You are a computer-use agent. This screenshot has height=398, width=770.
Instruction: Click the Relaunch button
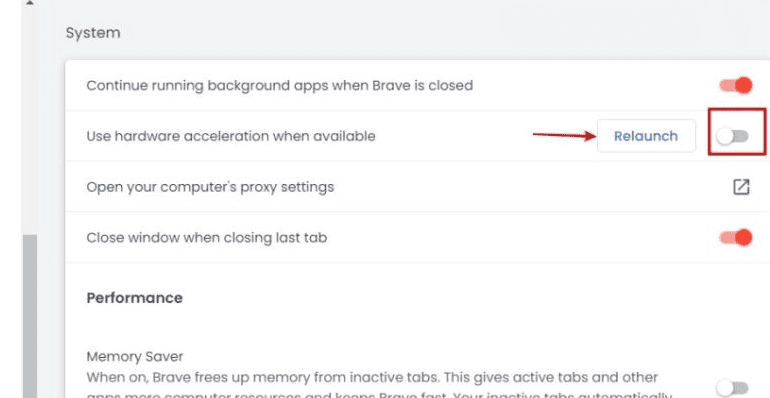pos(646,136)
